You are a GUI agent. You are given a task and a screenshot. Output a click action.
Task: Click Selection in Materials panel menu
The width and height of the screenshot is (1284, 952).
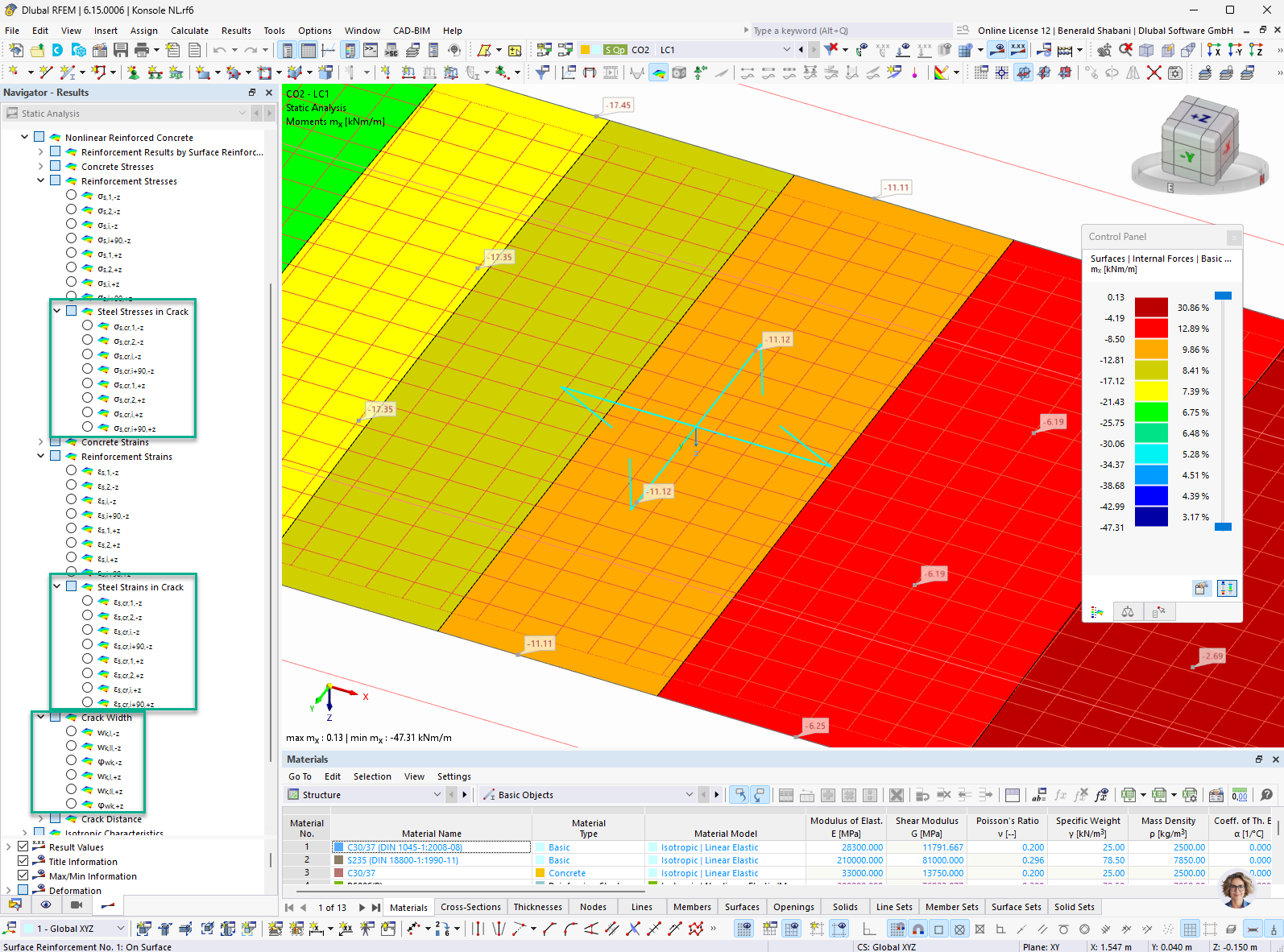point(372,776)
